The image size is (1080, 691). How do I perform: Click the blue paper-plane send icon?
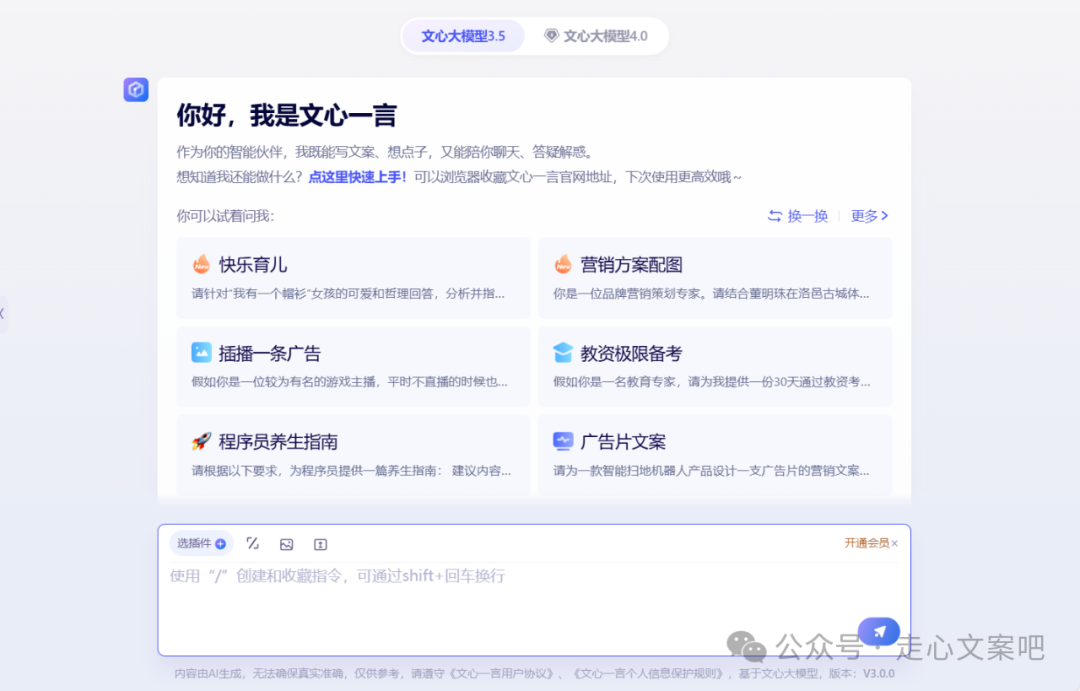878,631
